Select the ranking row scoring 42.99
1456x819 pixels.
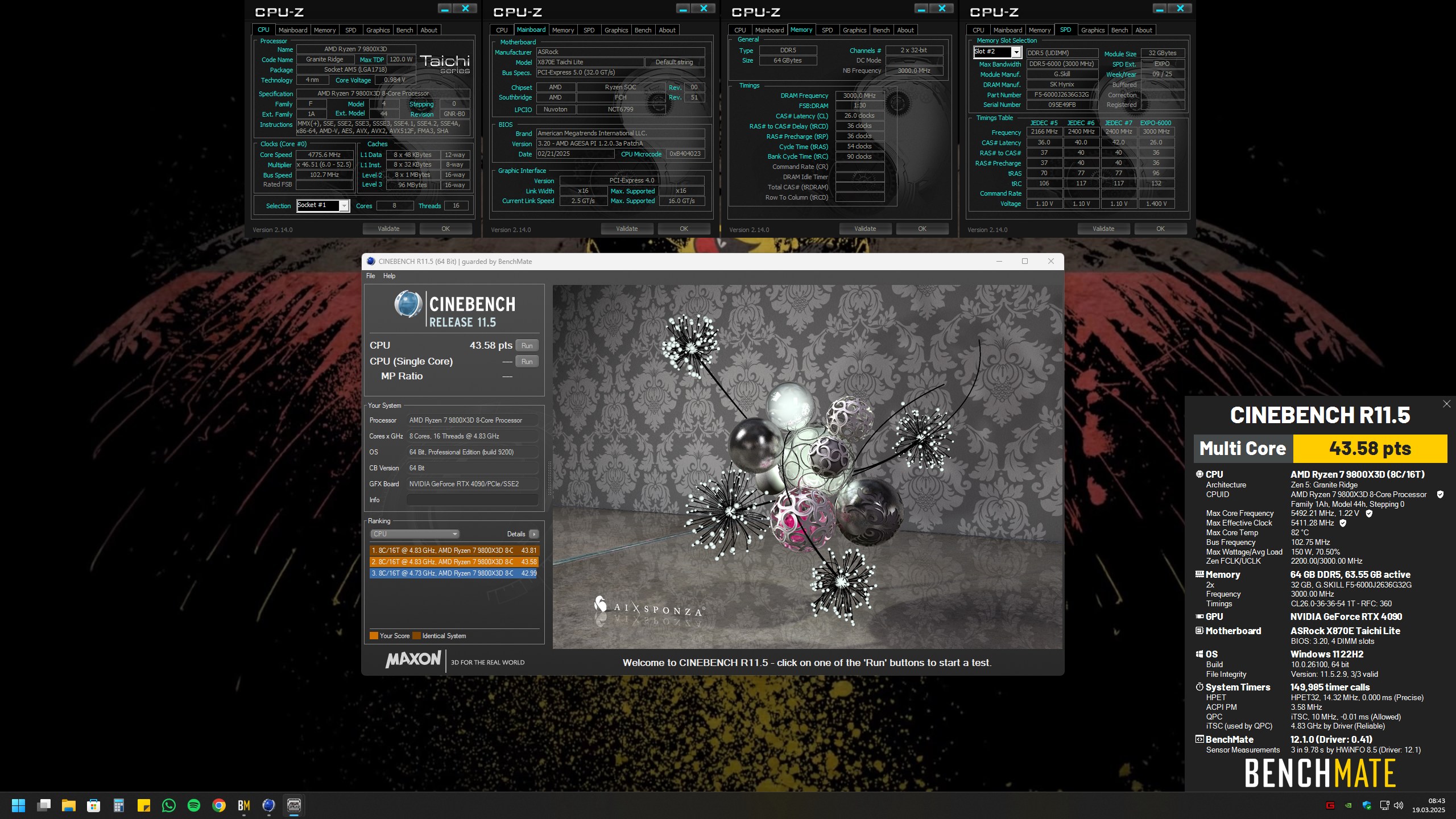coord(454,573)
